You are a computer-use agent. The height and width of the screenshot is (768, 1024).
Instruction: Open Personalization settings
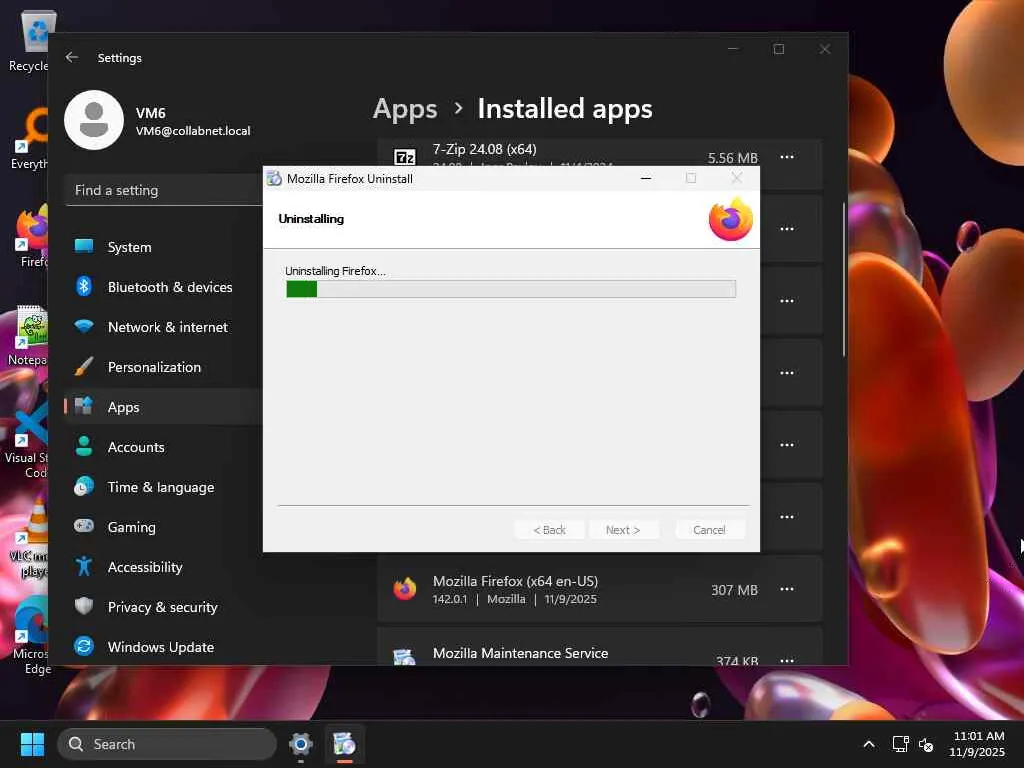[x=163, y=367]
